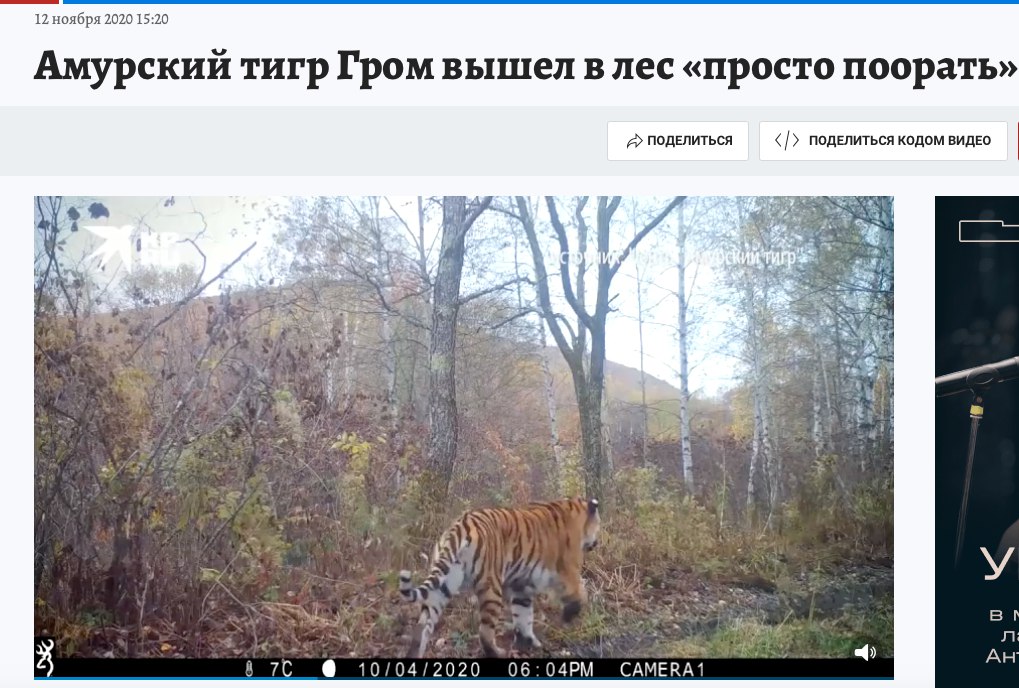Viewport: 1019px width, 688px height.
Task: Click the KP bird logo watermark
Action: (x=132, y=247)
